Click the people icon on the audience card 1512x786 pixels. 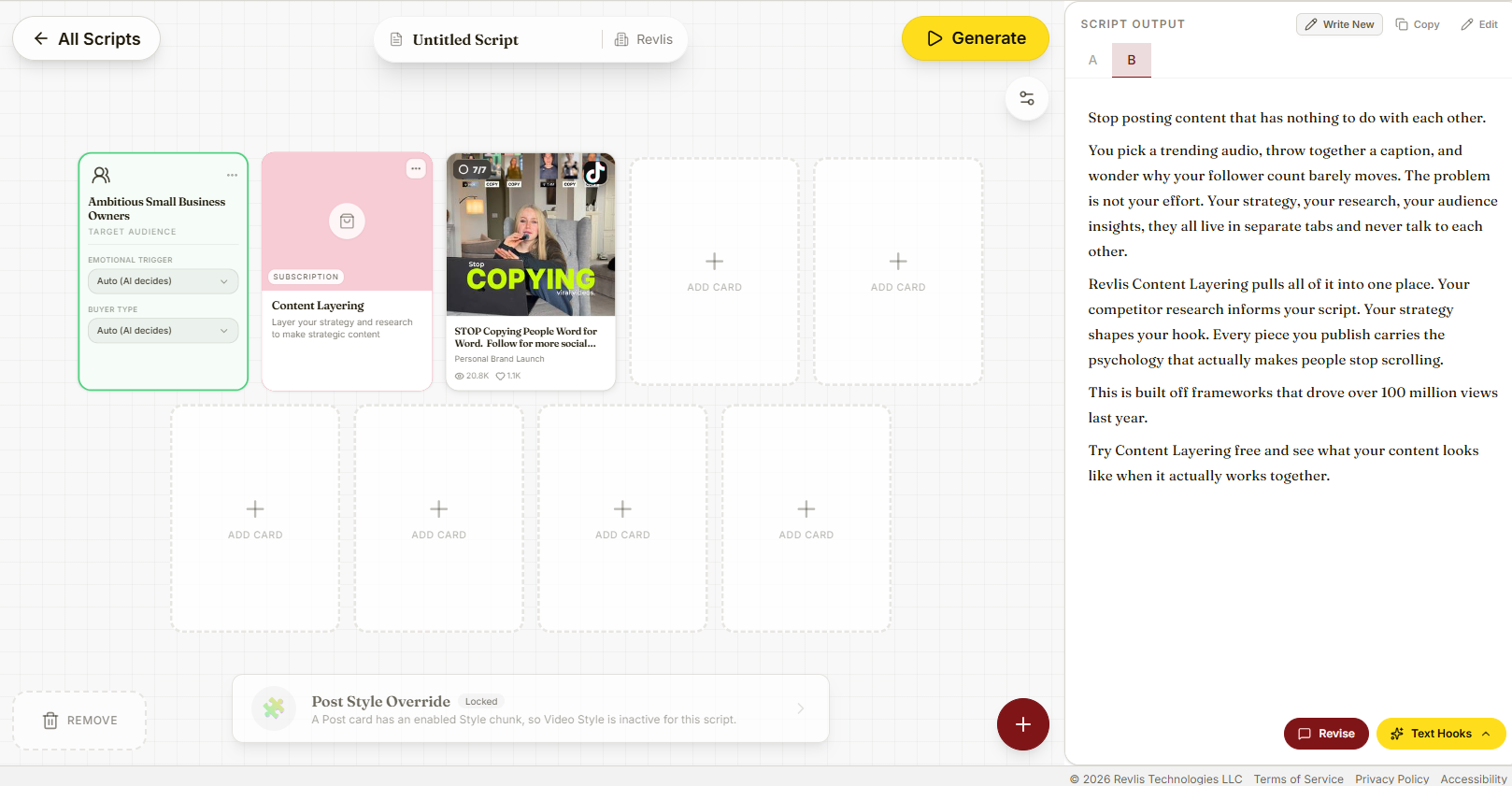(101, 175)
